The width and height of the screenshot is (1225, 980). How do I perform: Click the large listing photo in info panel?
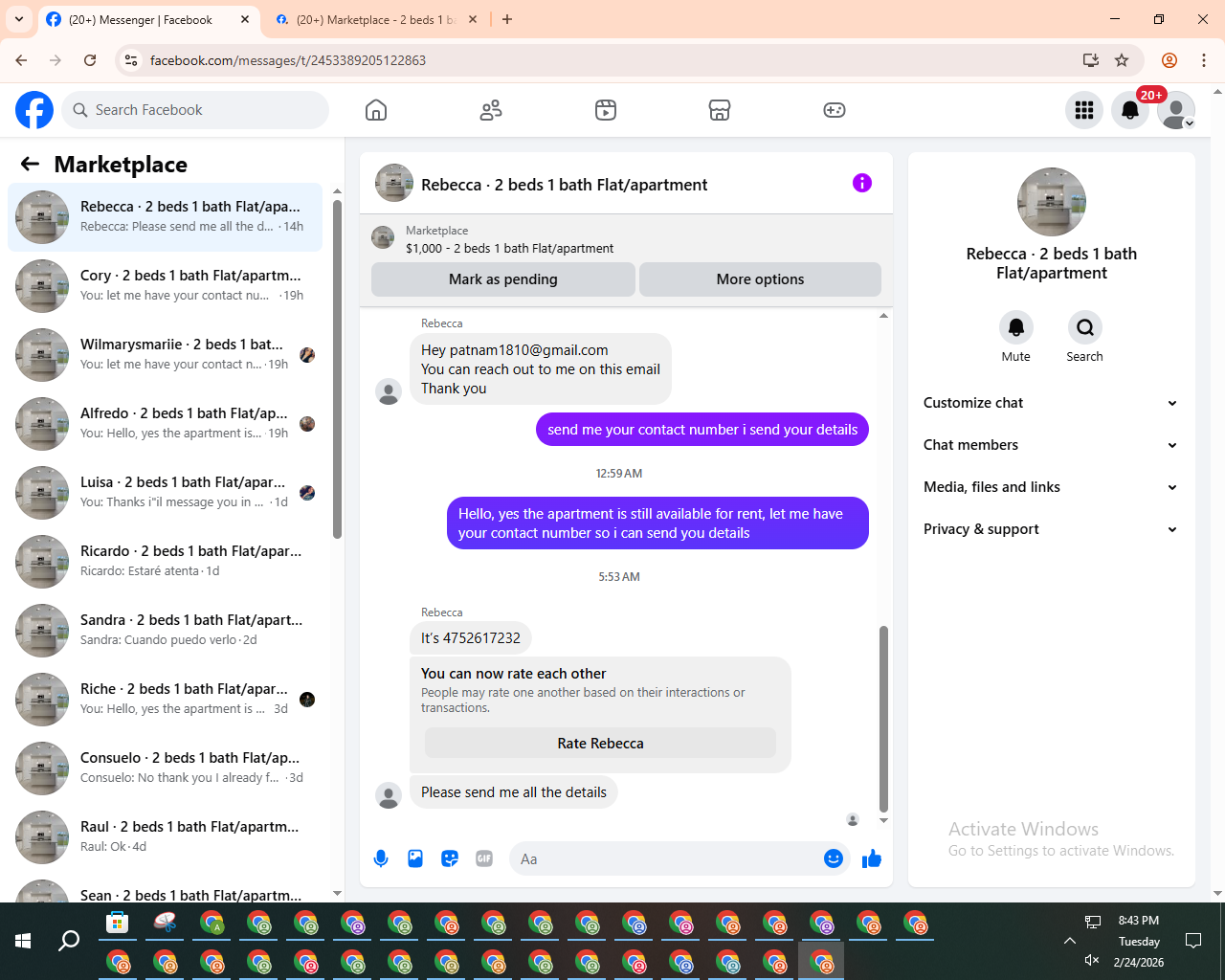[x=1052, y=202]
